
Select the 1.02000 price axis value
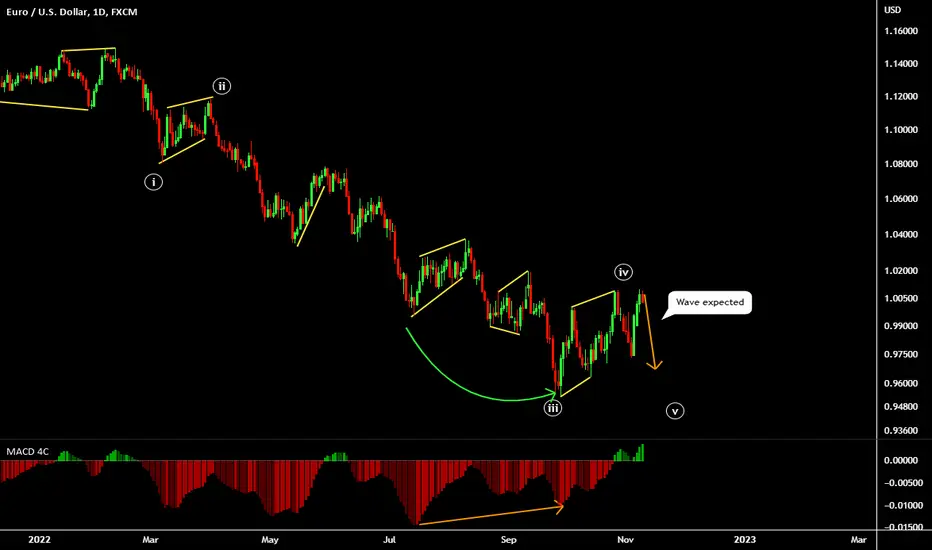click(x=900, y=271)
